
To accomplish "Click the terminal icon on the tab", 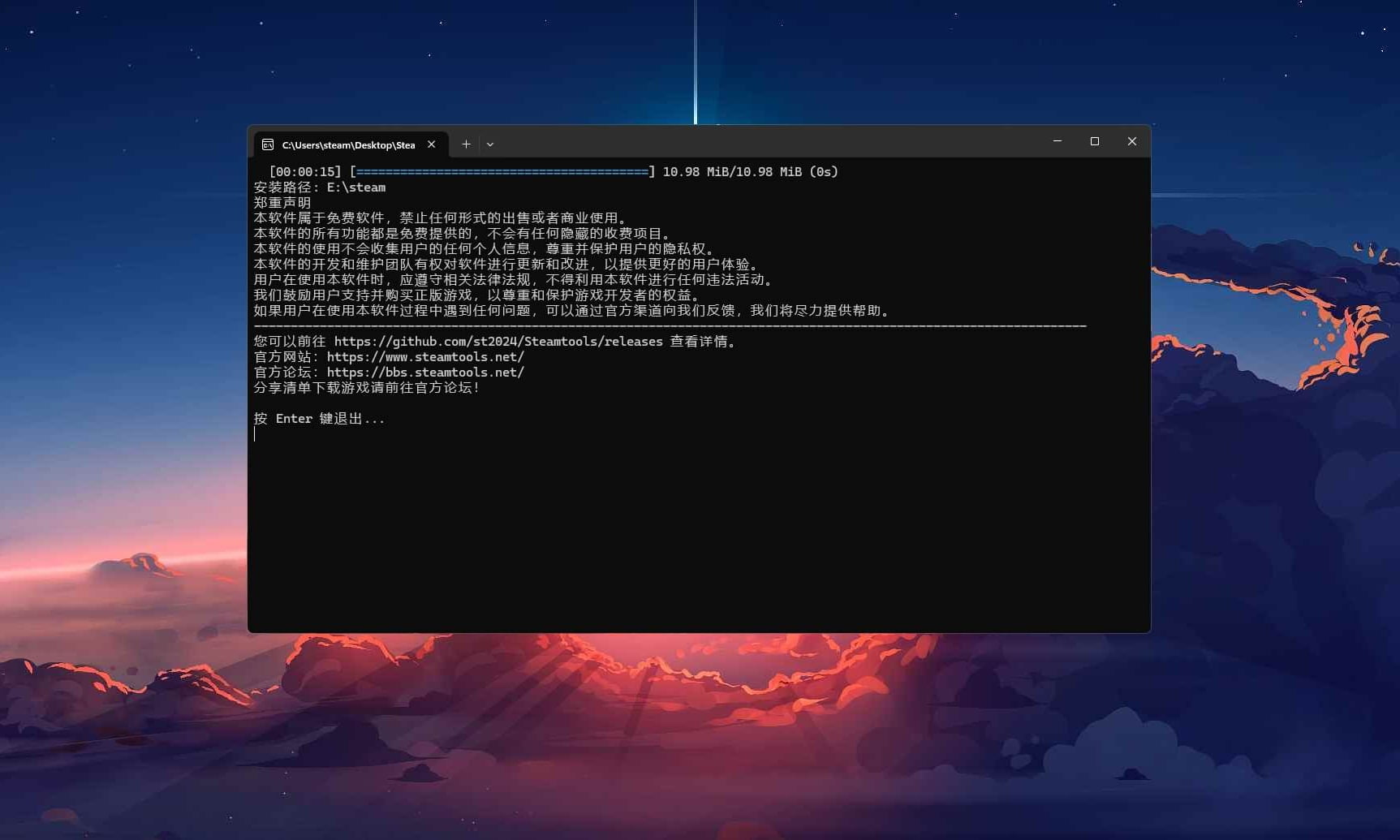I will pos(268,144).
